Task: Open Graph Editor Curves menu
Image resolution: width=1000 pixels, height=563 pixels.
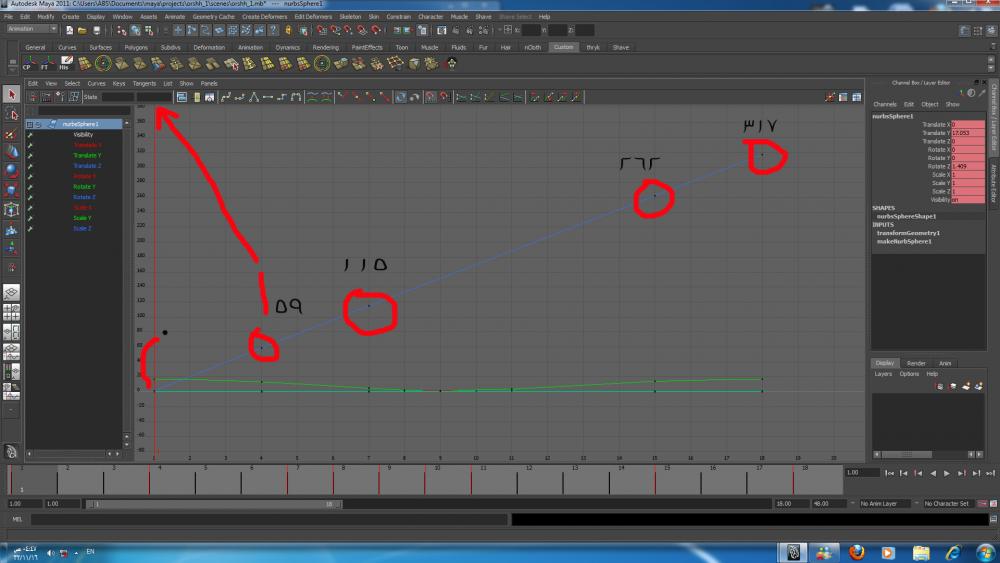Action: 96,84
